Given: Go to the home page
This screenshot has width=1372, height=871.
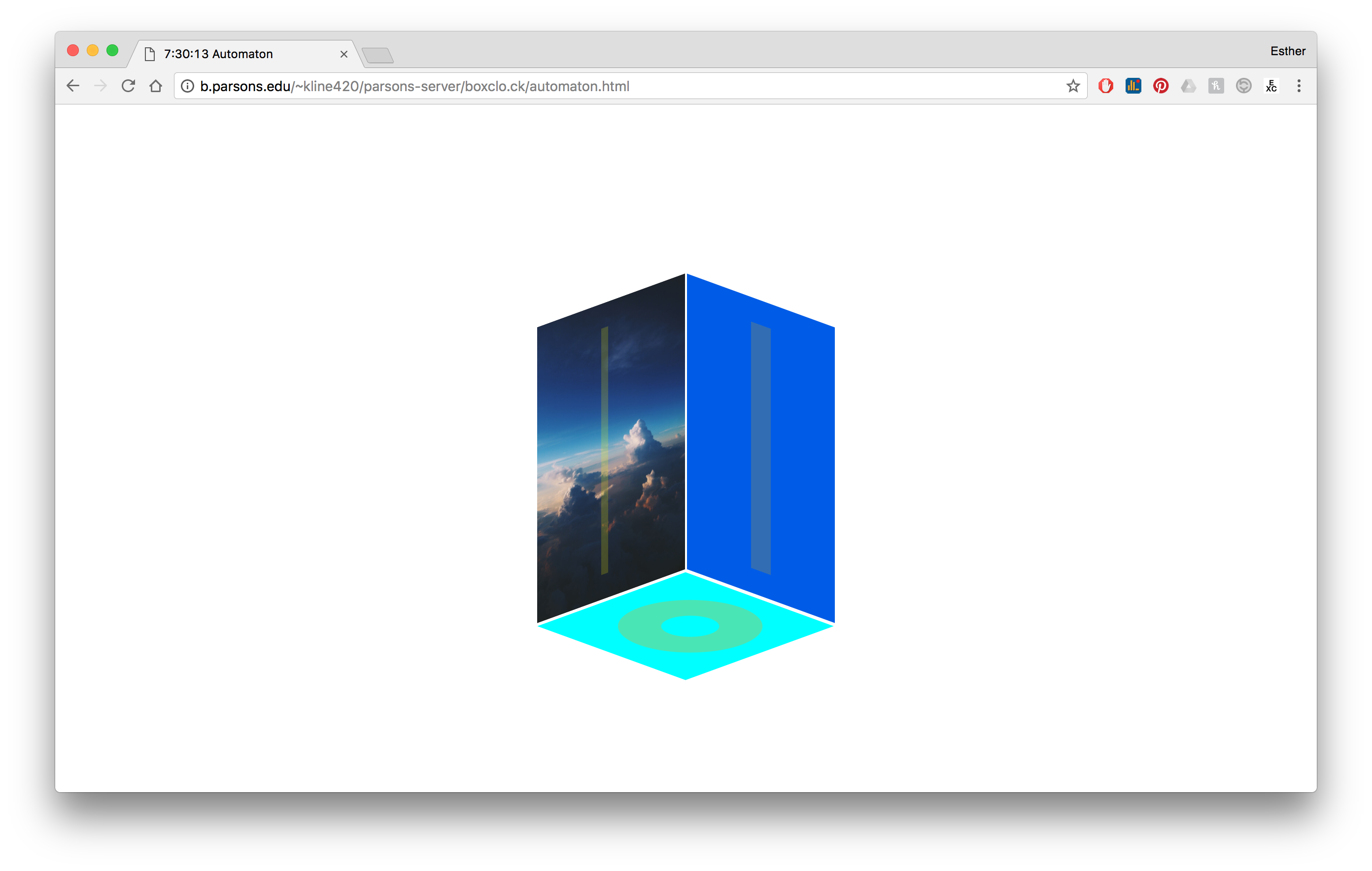Looking at the screenshot, I should 156,86.
